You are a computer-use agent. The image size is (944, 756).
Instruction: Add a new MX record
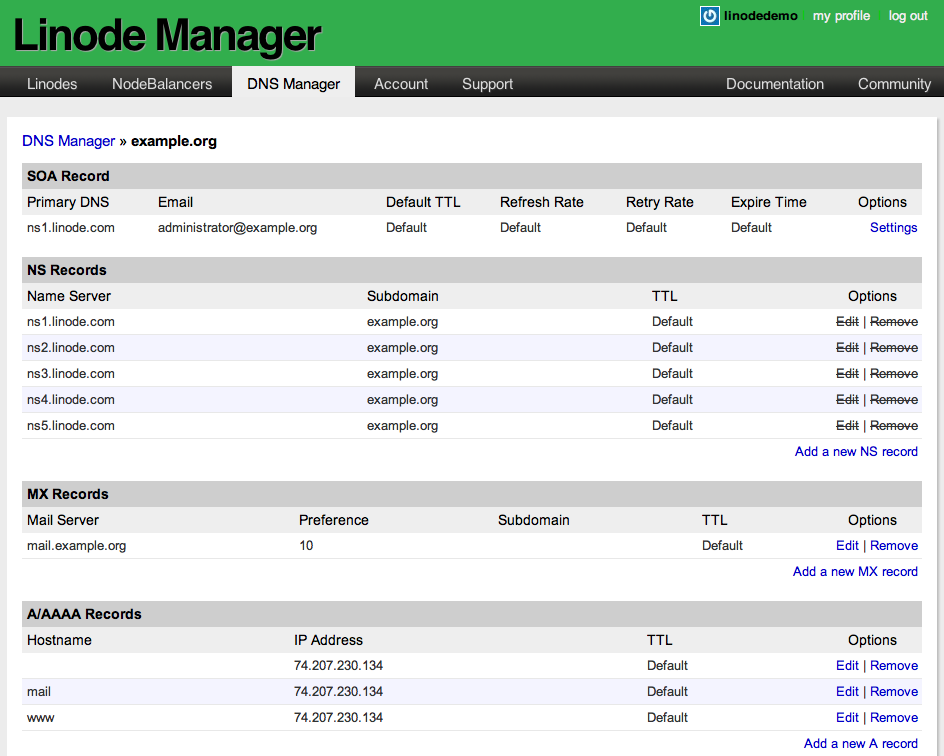pyautogui.click(x=855, y=572)
